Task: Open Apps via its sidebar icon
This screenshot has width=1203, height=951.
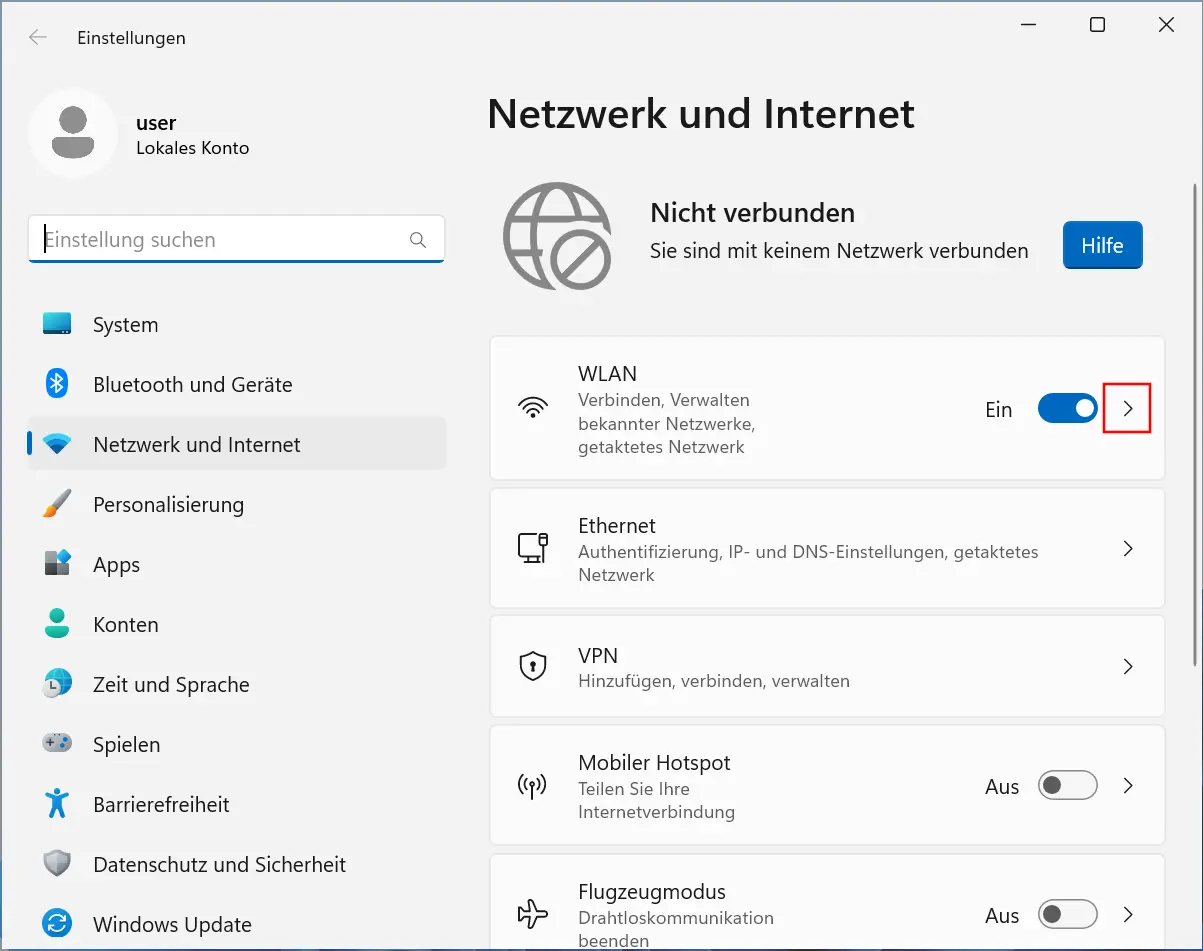Action: pyautogui.click(x=57, y=564)
